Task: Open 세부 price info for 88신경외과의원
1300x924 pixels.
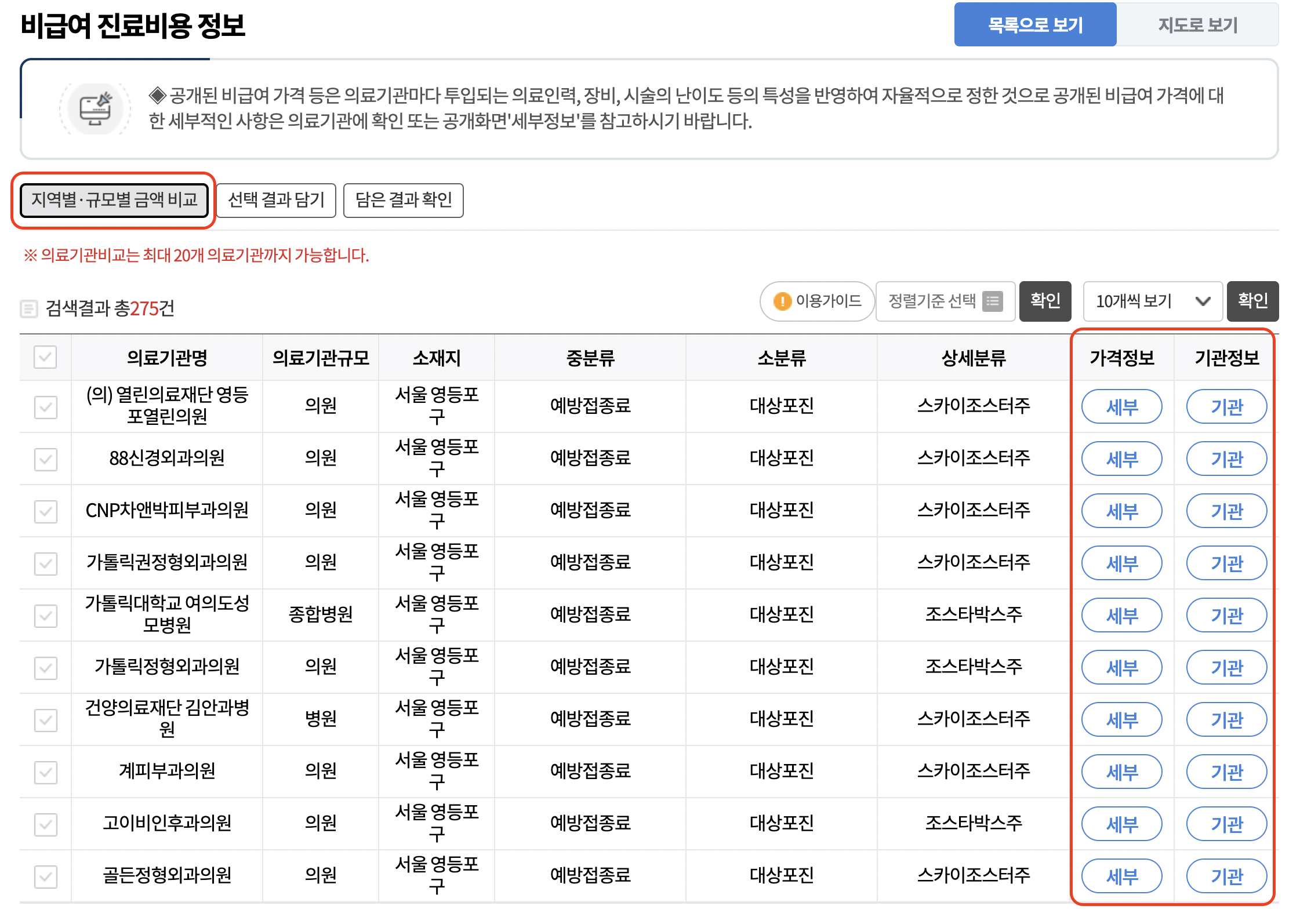Action: 1121,459
